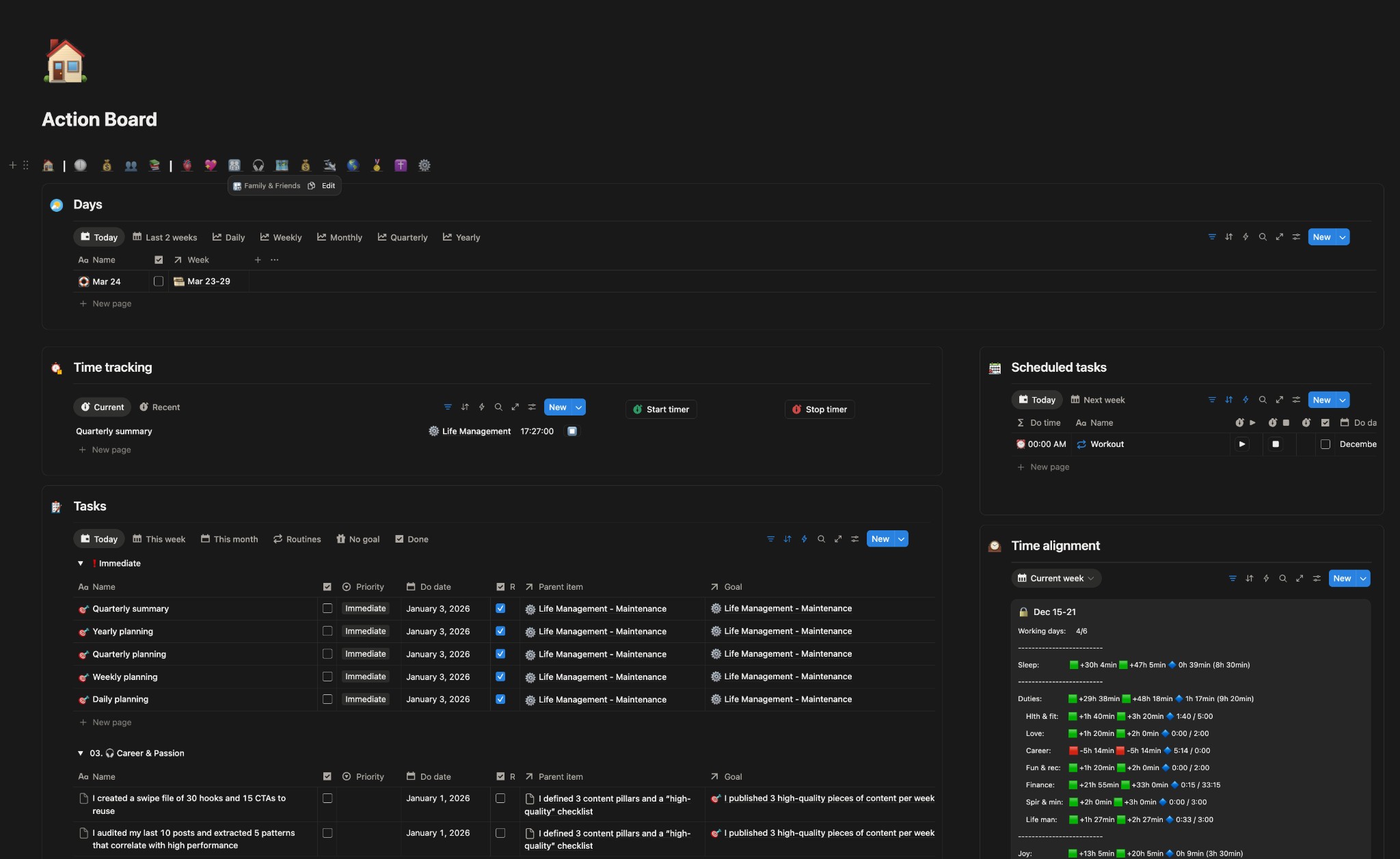Click the filter icon in the Tasks section toolbar
1400x859 pixels.
[770, 539]
